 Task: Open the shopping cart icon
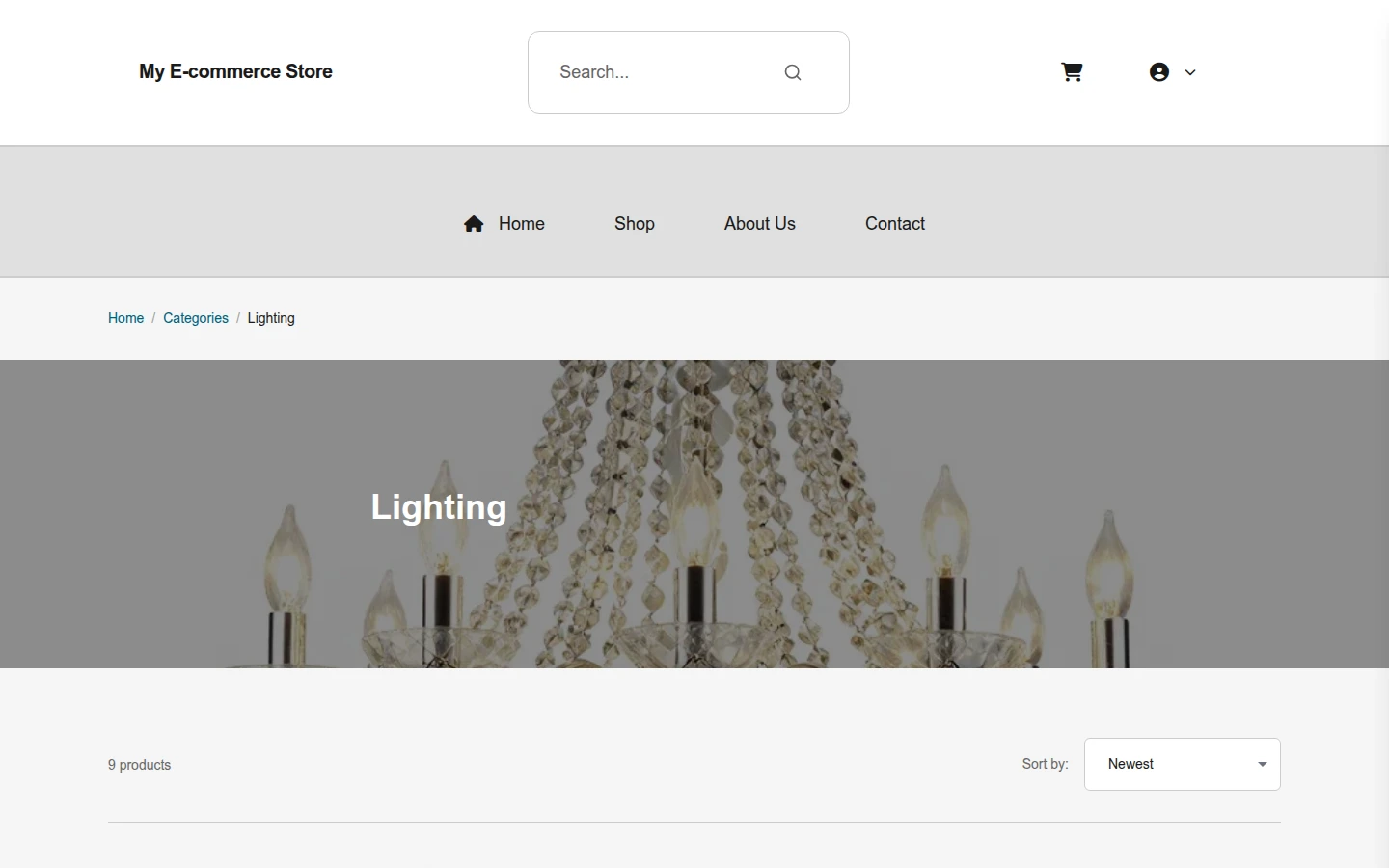click(x=1072, y=72)
